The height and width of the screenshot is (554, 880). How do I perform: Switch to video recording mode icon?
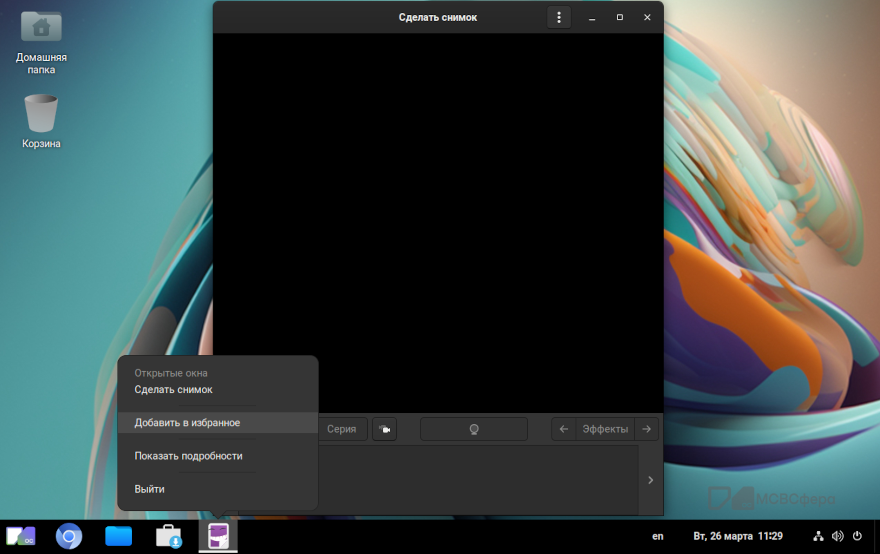(384, 429)
